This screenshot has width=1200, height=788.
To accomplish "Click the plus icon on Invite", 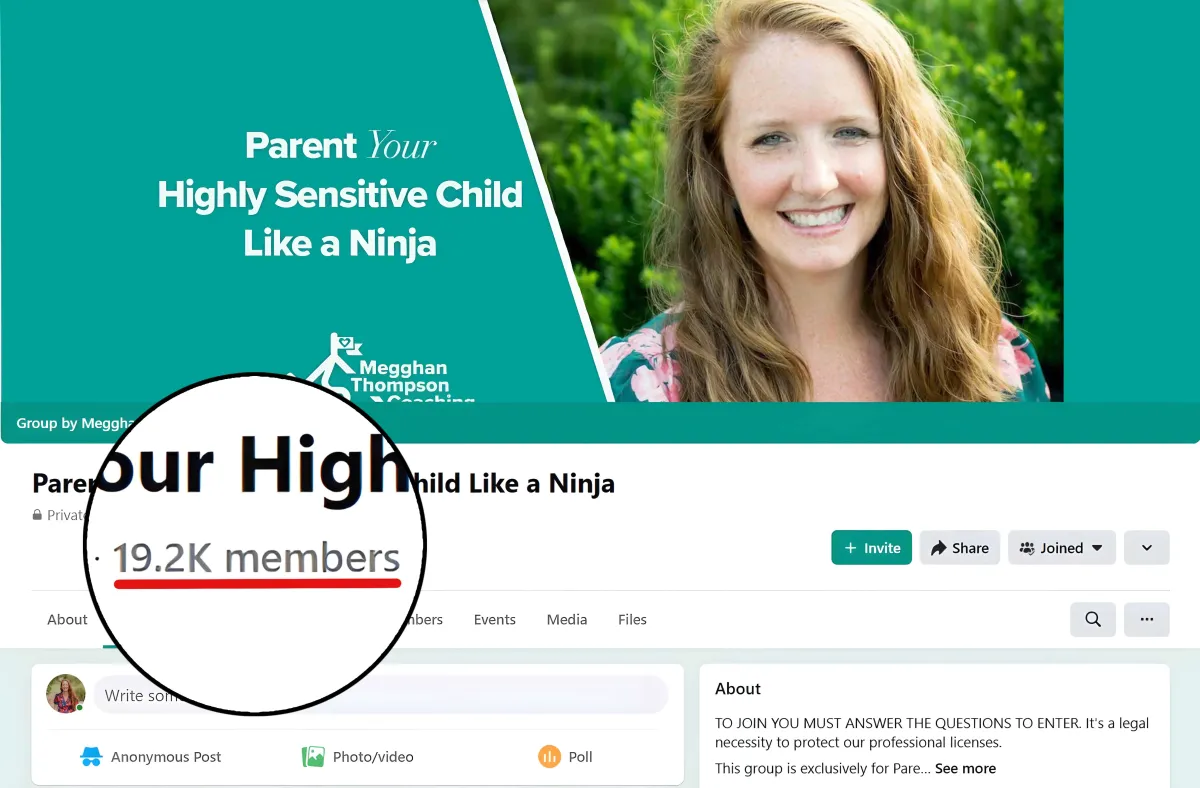I will pos(851,548).
